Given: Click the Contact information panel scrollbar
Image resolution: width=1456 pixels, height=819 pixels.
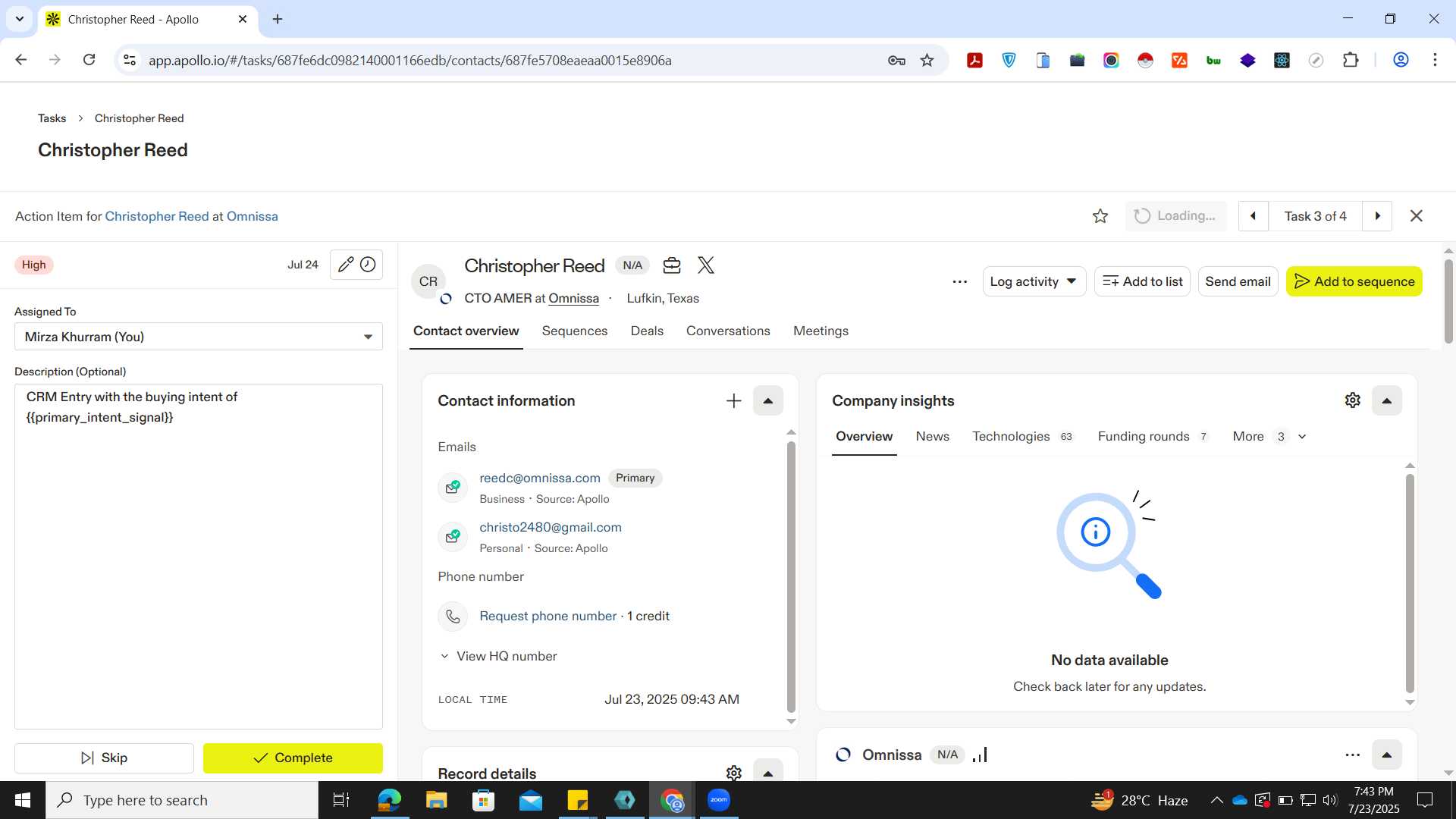Looking at the screenshot, I should 791,576.
